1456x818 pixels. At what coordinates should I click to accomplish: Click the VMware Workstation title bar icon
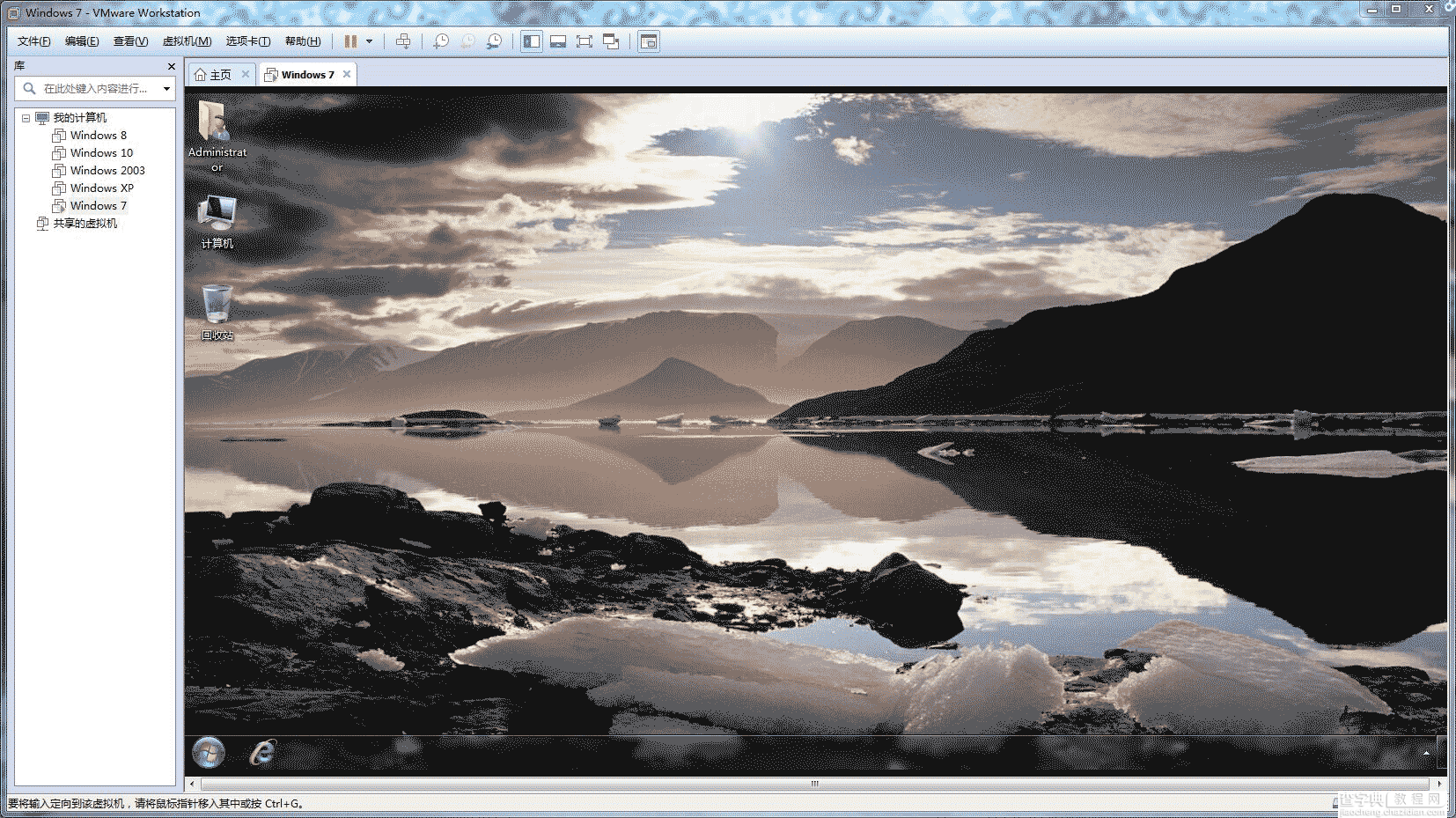tap(13, 12)
